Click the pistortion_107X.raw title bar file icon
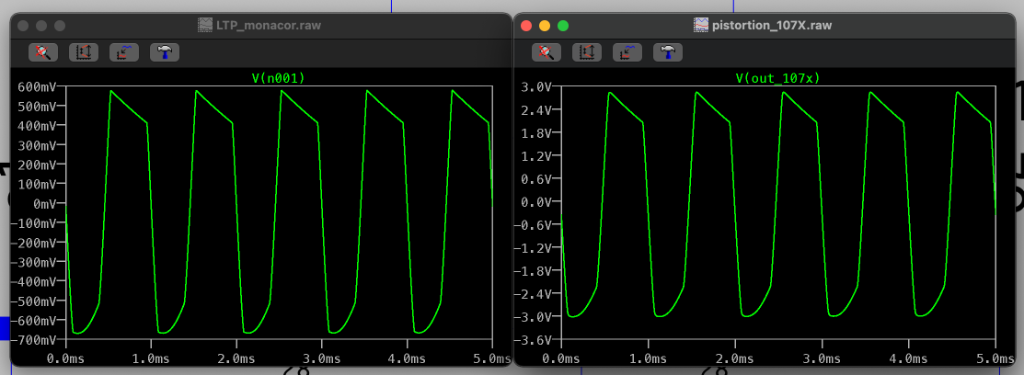The height and width of the screenshot is (375, 1024). (x=700, y=25)
